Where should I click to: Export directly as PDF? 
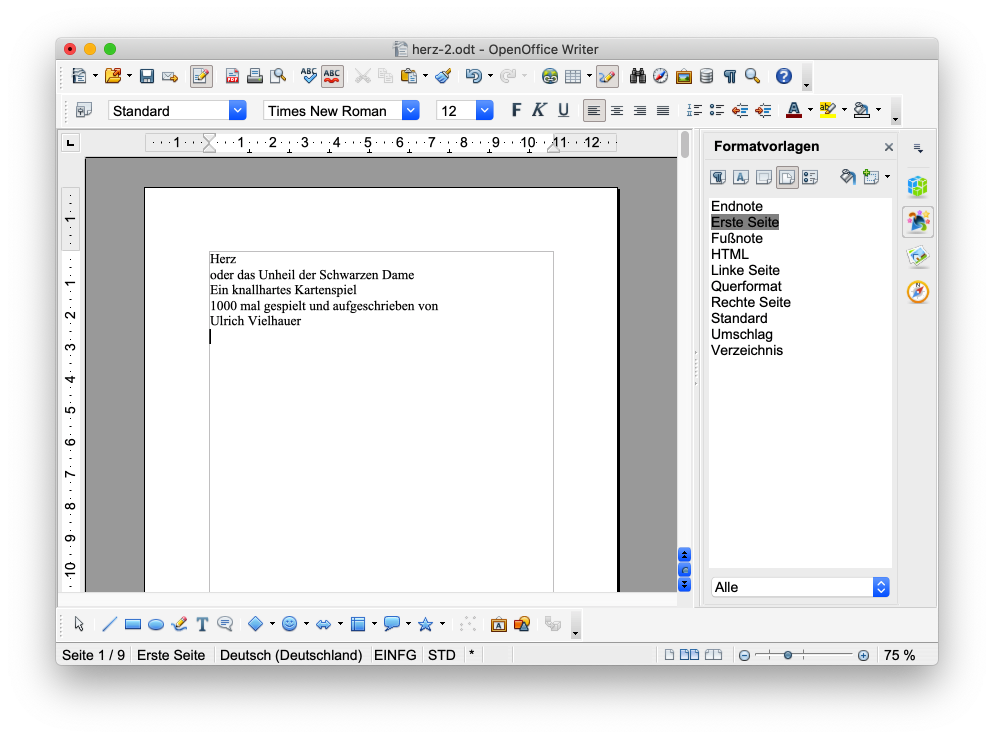pos(232,76)
